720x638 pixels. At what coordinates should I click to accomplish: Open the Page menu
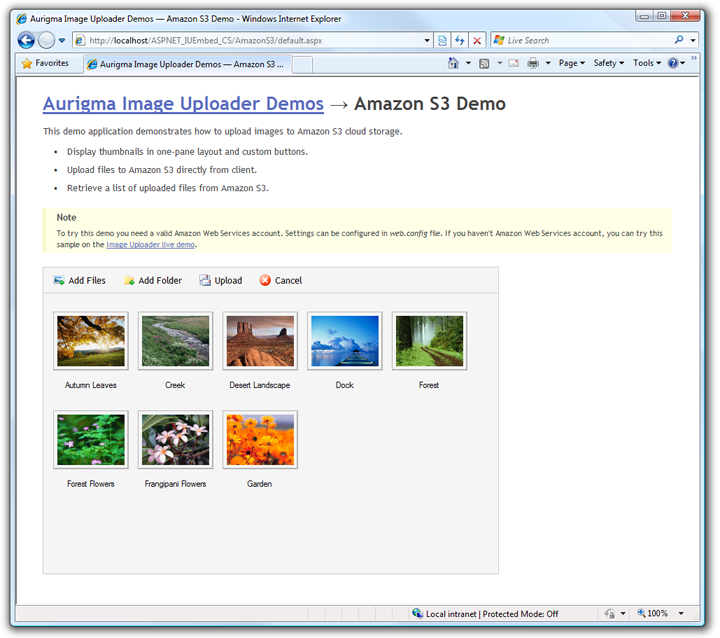click(x=572, y=63)
